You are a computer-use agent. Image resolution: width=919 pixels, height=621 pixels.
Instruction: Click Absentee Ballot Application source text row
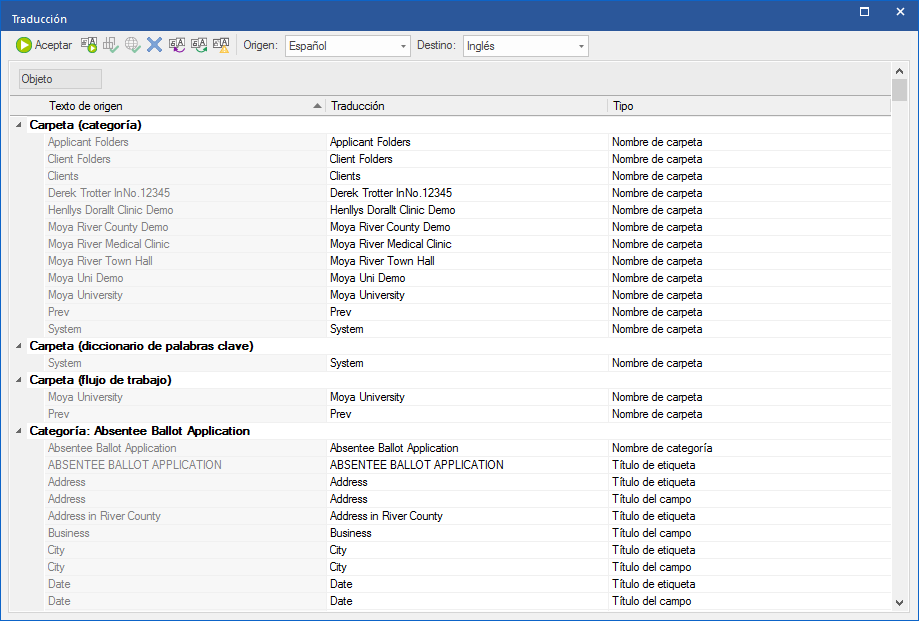(185, 448)
